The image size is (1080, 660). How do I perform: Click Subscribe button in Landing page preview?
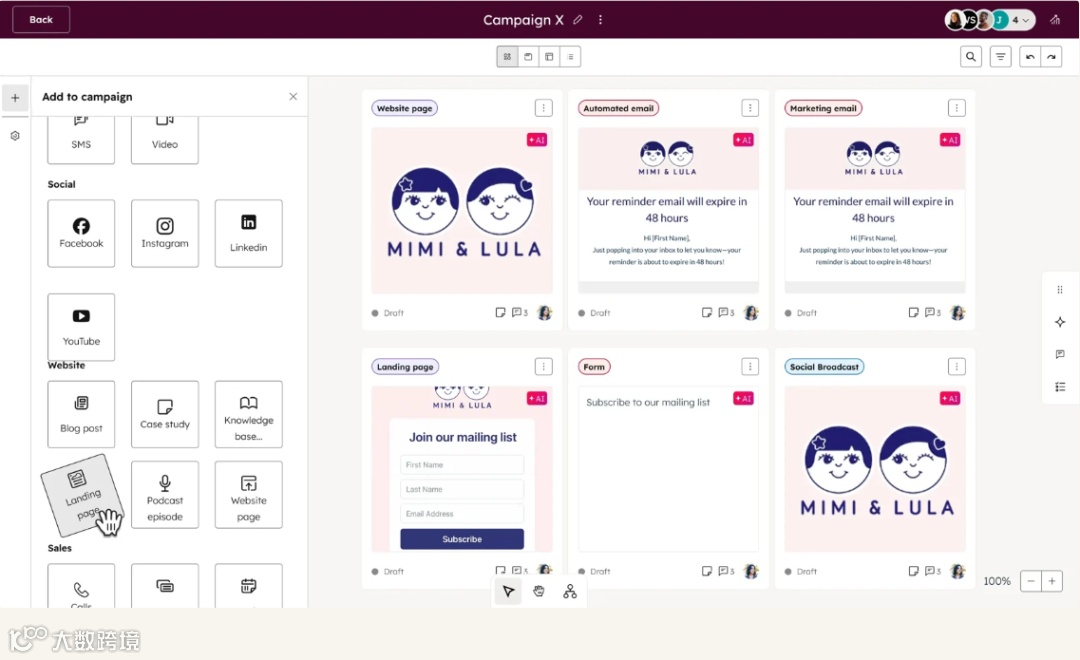pos(461,539)
